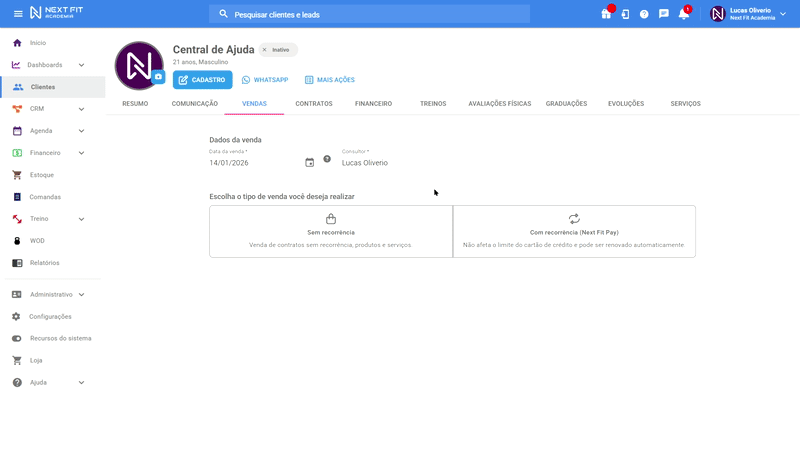Viewport: 800px width, 450px height.
Task: Expand the Ajuda submenu chevron
Action: 81,382
